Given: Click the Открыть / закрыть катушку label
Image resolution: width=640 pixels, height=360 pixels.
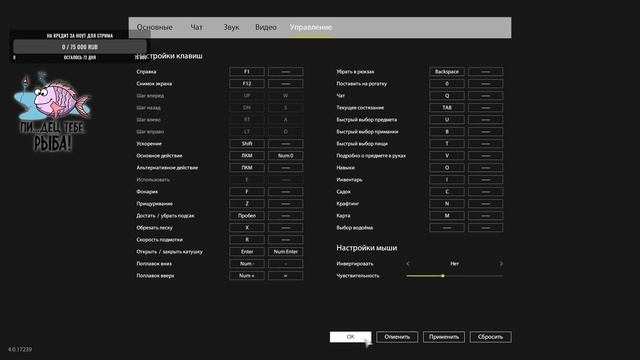Looking at the screenshot, I should tap(169, 252).
